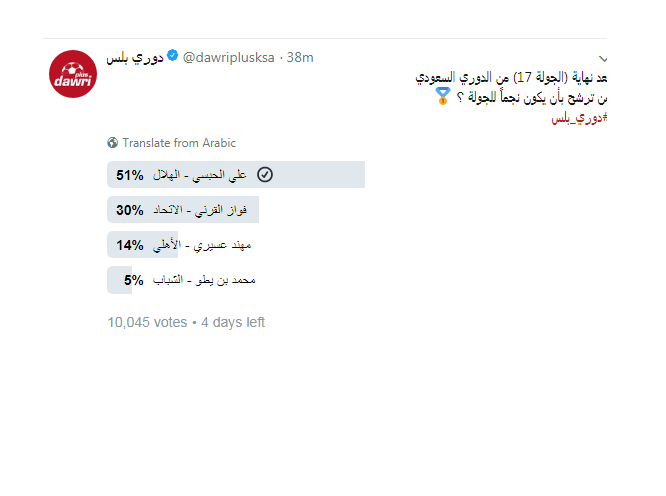
Task: Select the 5% poll option
Action: tap(181, 280)
